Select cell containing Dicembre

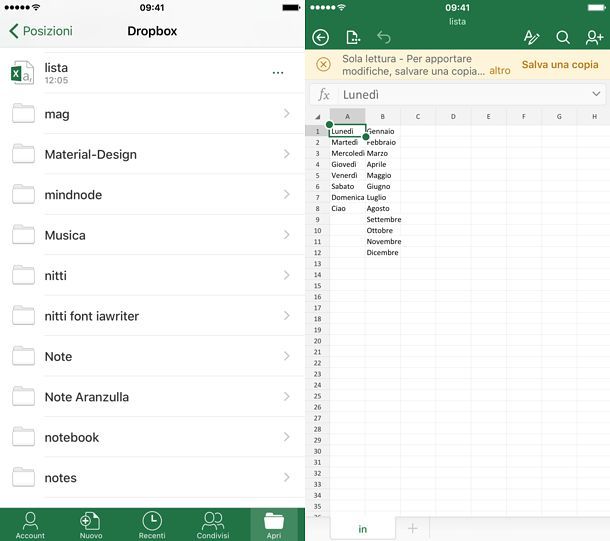383,252
